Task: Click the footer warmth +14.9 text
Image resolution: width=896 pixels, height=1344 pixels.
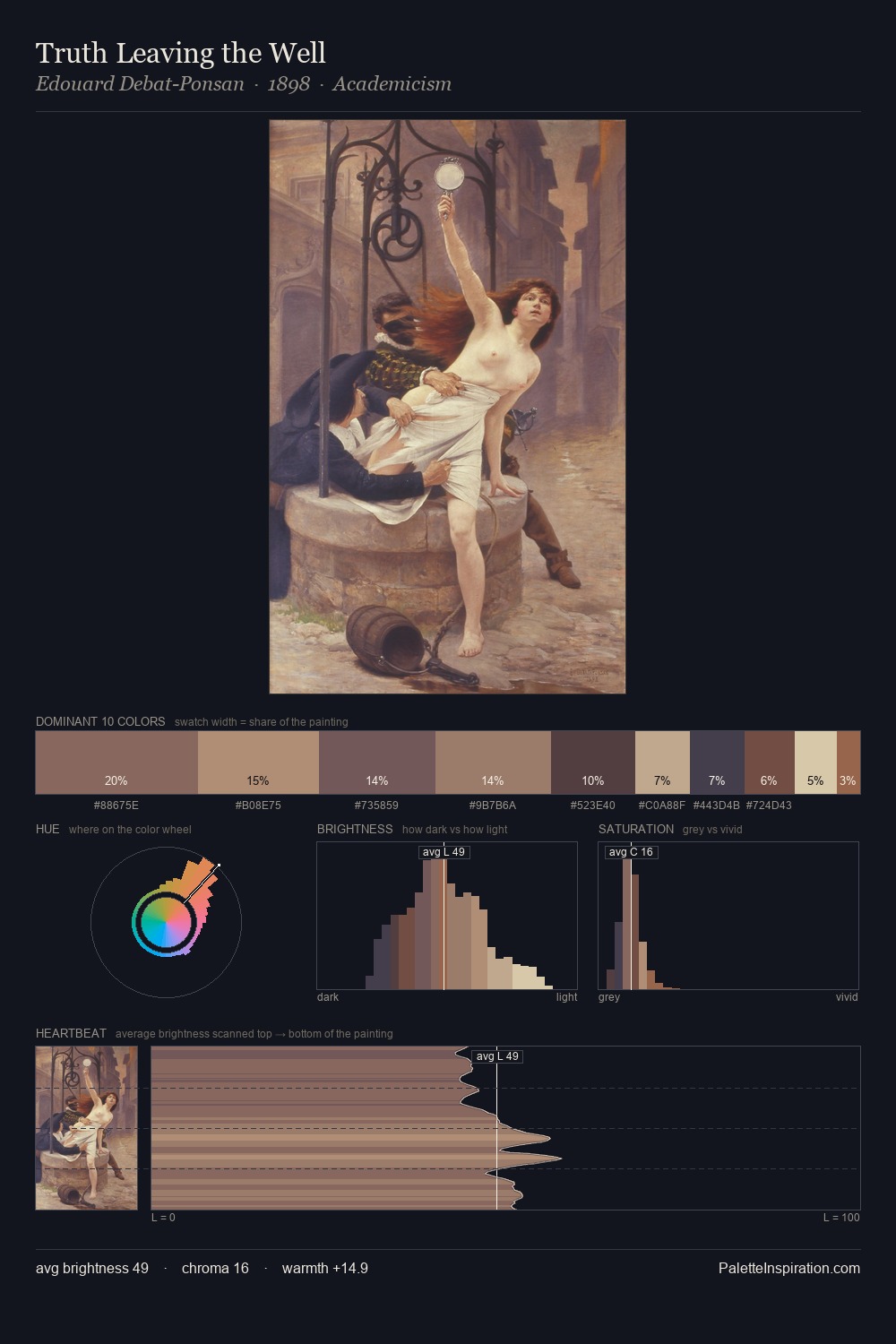Action: click(325, 1268)
